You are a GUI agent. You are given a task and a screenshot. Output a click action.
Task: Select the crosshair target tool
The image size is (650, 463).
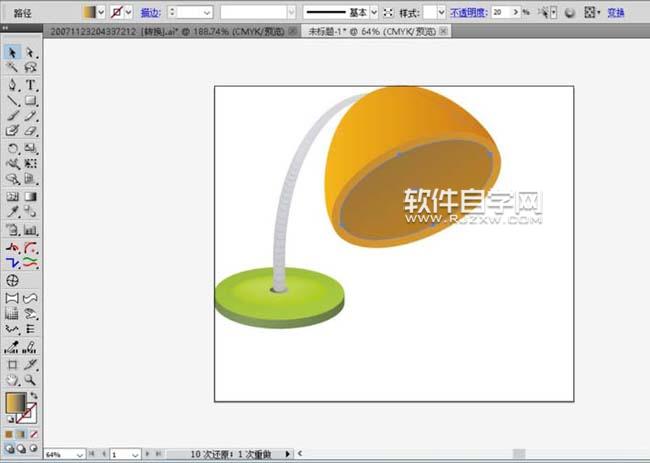click(12, 281)
